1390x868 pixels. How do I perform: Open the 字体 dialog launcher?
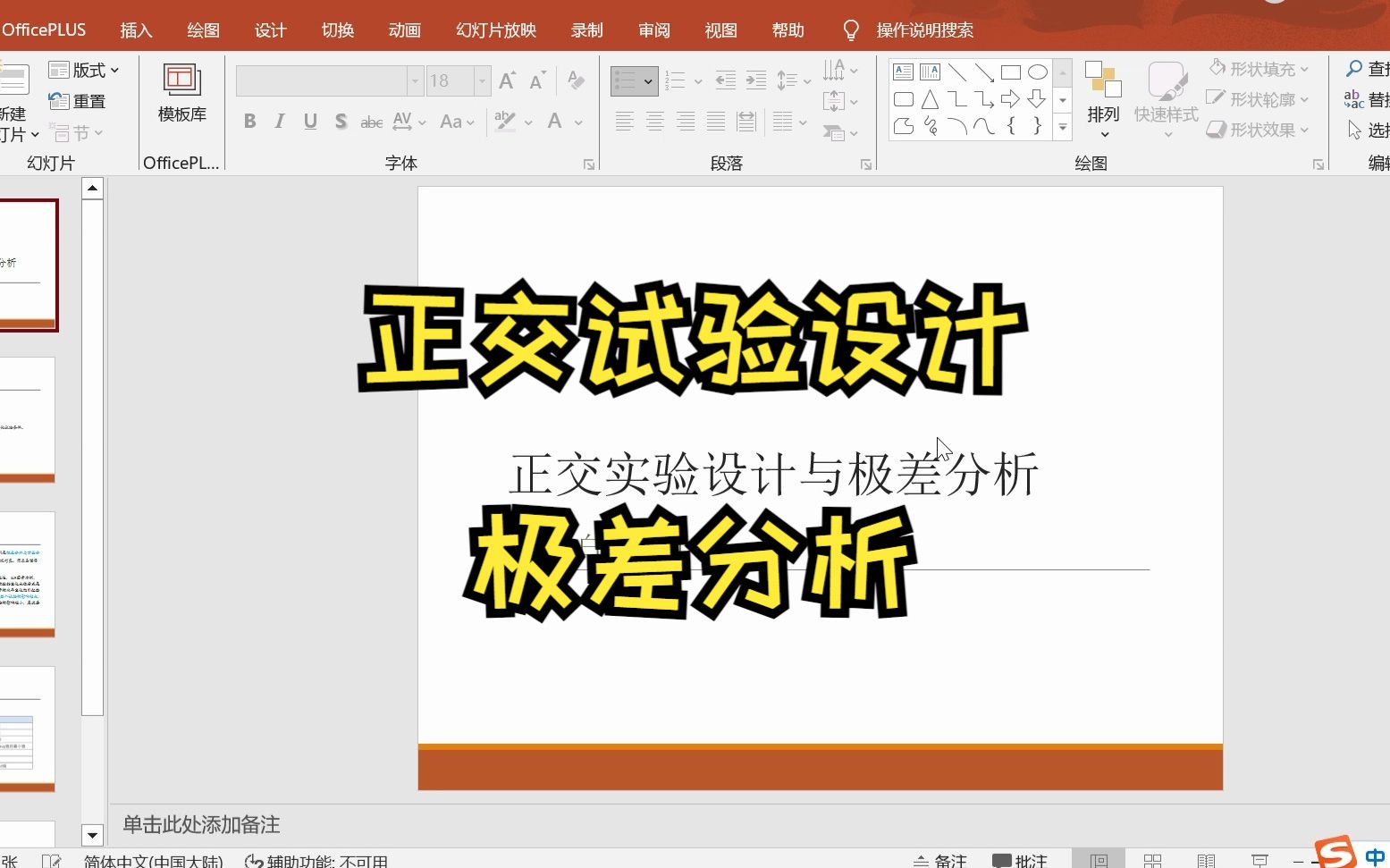589,164
